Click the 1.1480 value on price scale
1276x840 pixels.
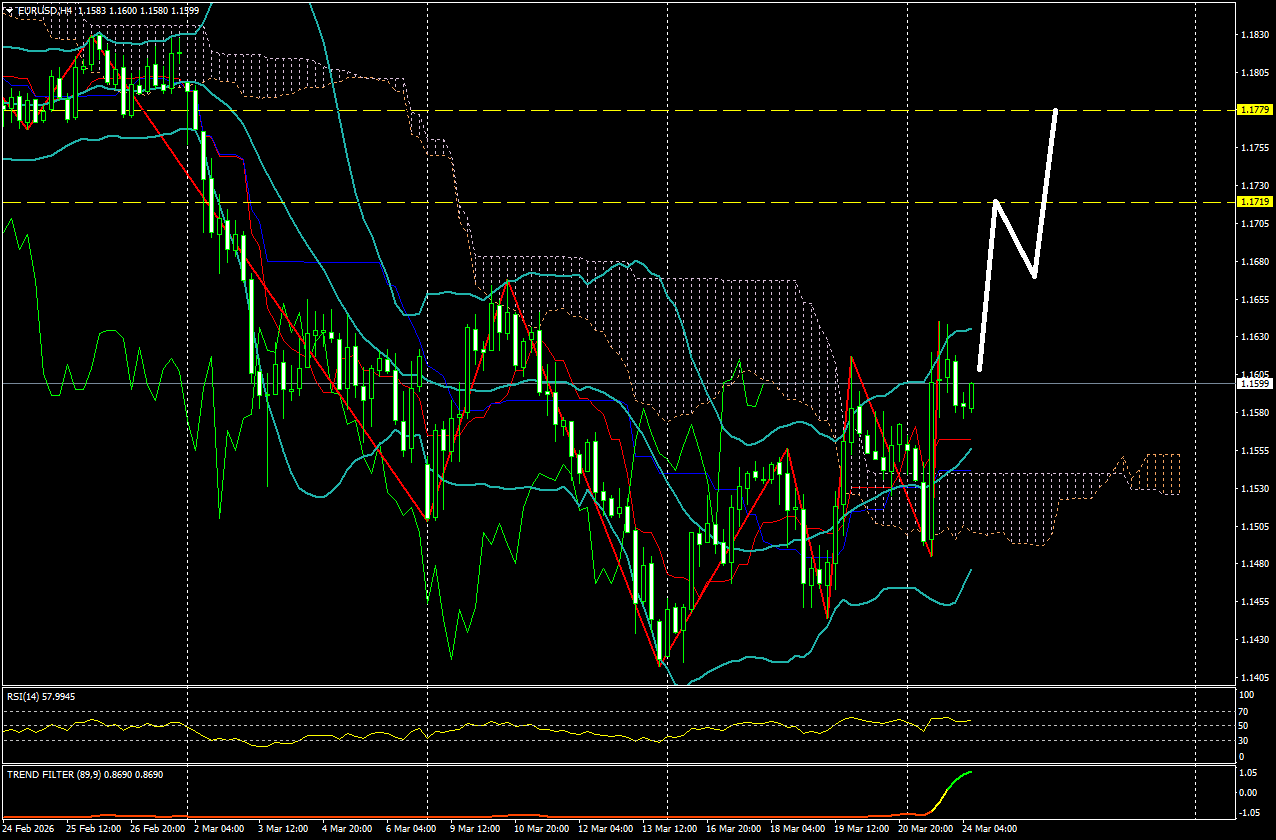tap(1254, 564)
